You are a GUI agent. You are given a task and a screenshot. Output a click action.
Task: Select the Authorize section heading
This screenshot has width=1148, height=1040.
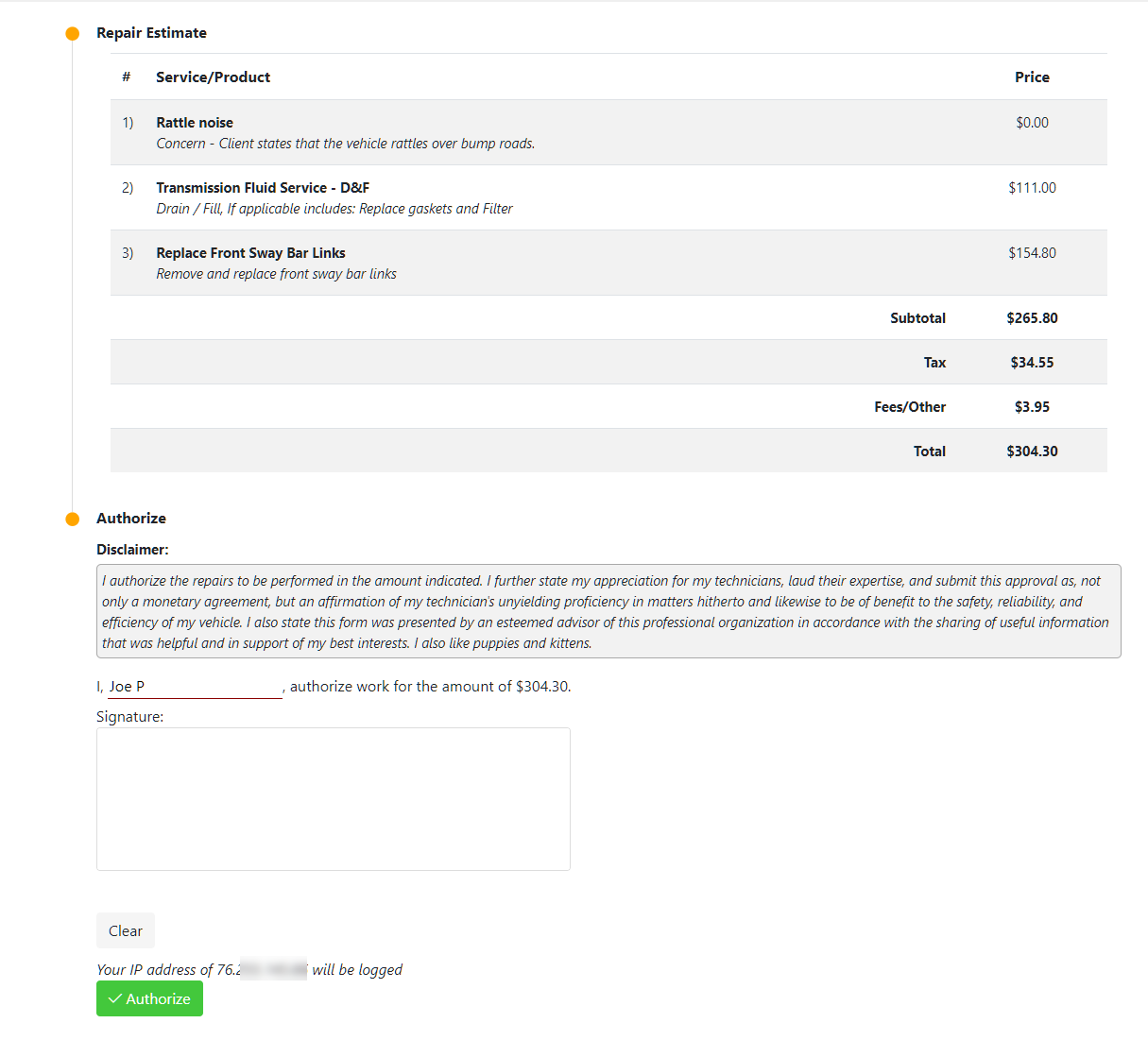131,519
